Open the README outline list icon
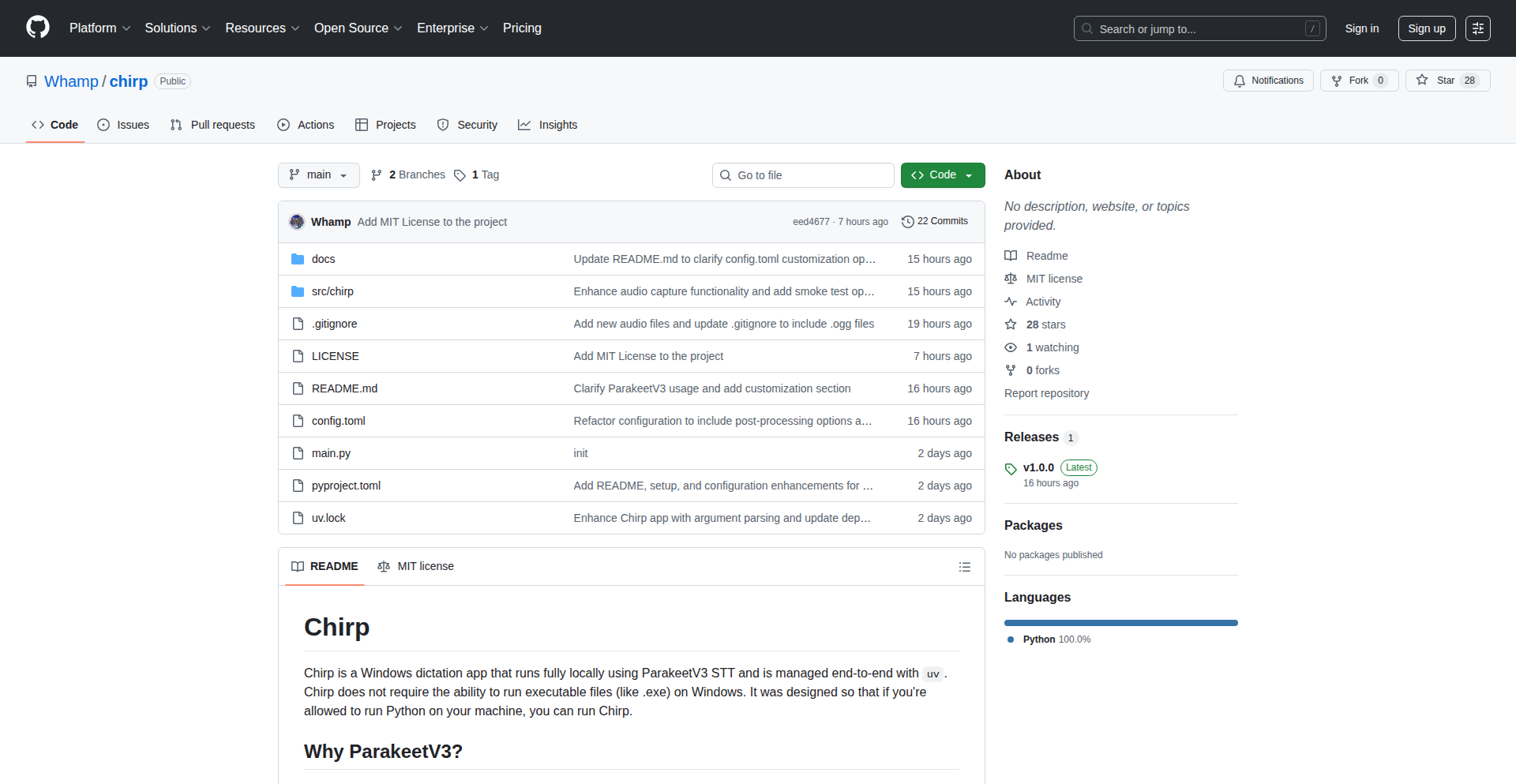 (x=964, y=567)
